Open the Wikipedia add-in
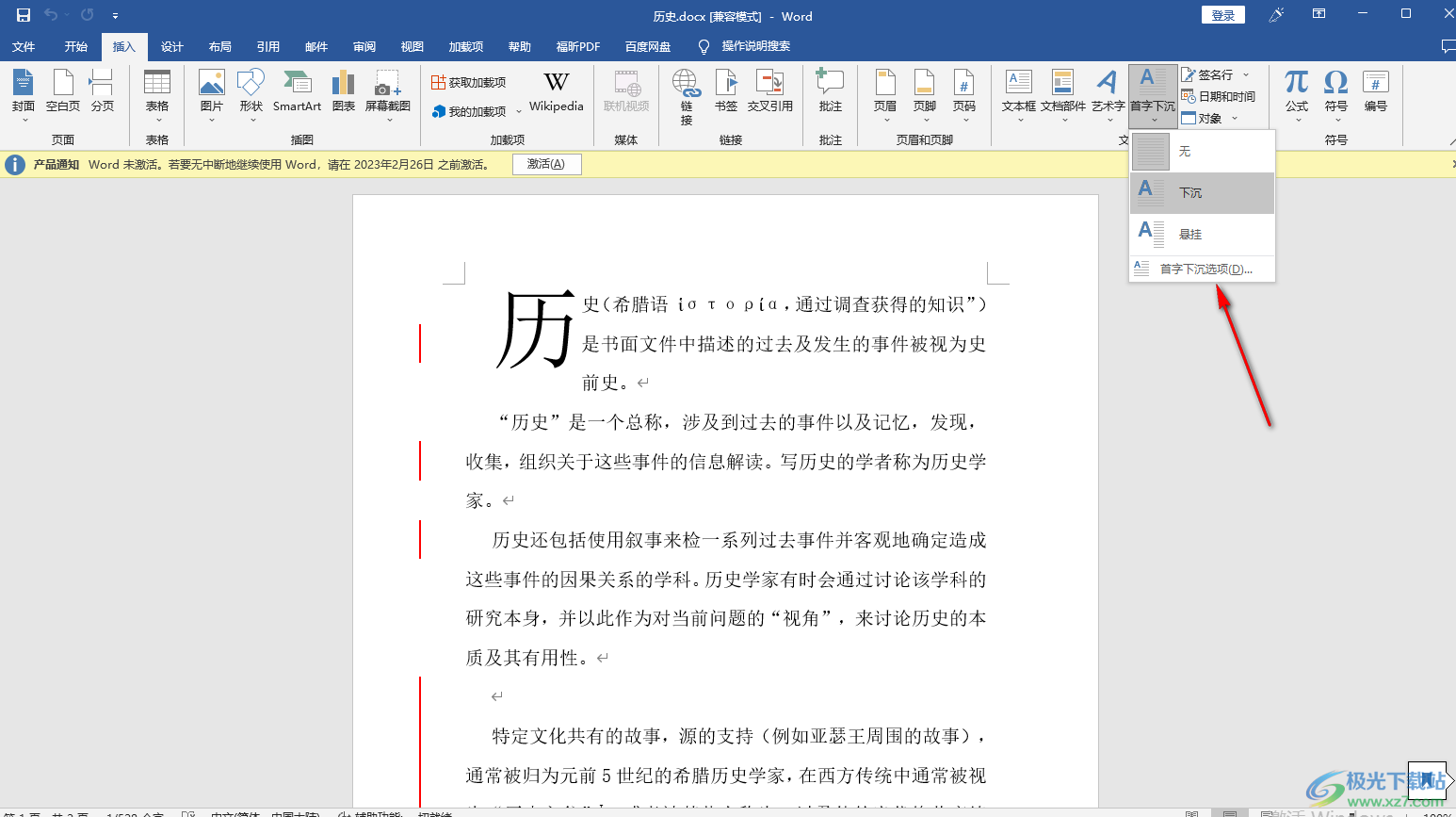Viewport: 1456px width, 817px height. click(557, 92)
